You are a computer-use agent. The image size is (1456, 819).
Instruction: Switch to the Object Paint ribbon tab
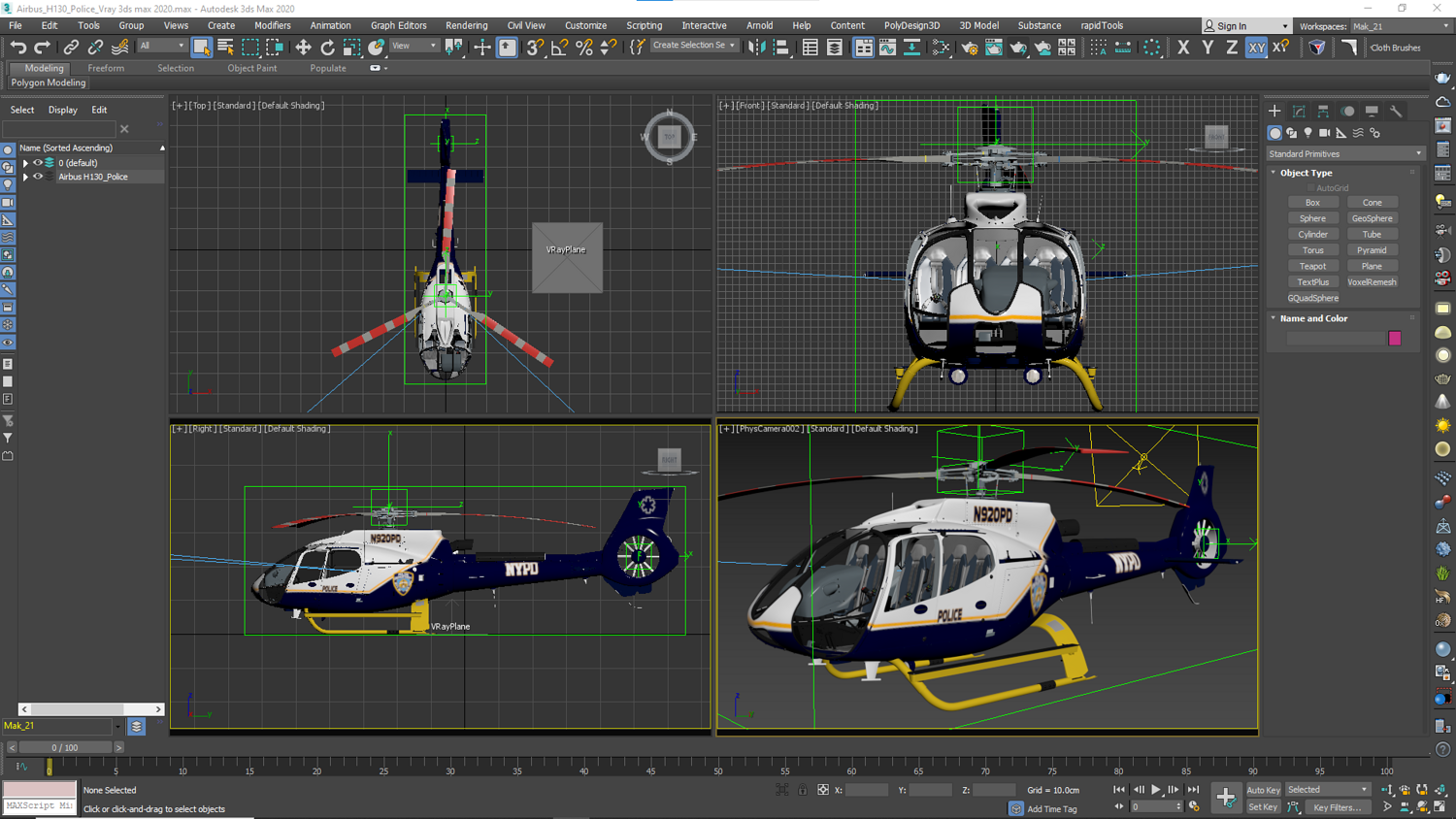pos(252,68)
